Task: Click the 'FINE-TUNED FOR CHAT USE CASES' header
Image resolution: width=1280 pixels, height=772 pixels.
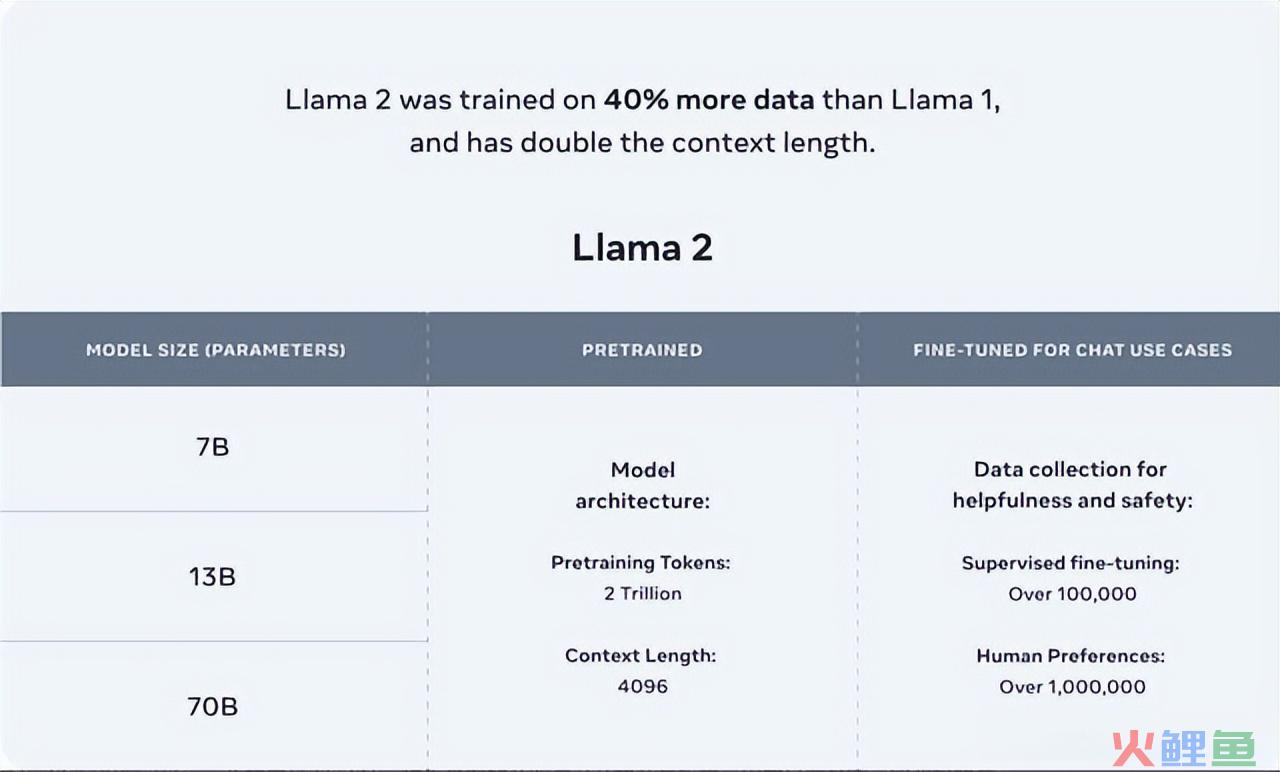Action: tap(1072, 350)
